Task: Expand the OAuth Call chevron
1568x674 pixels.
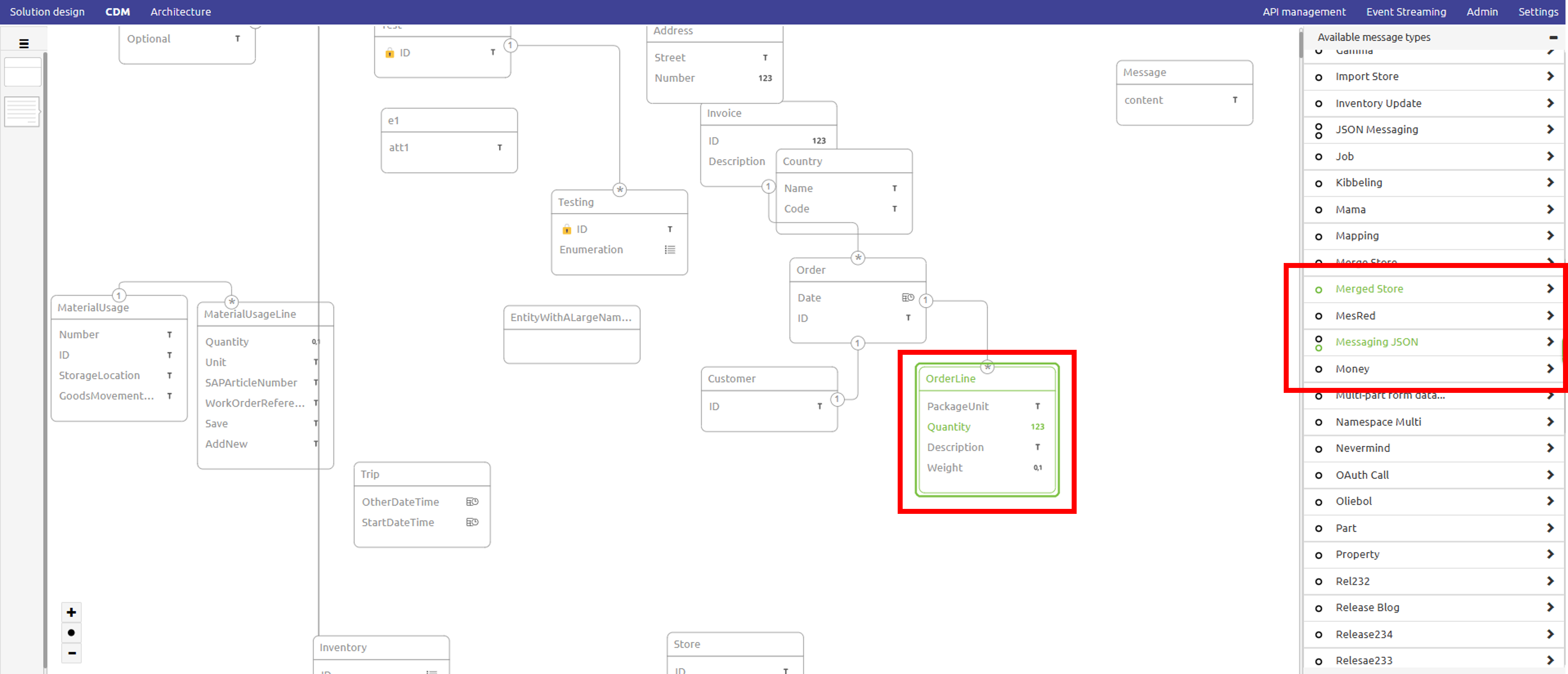Action: tap(1550, 475)
